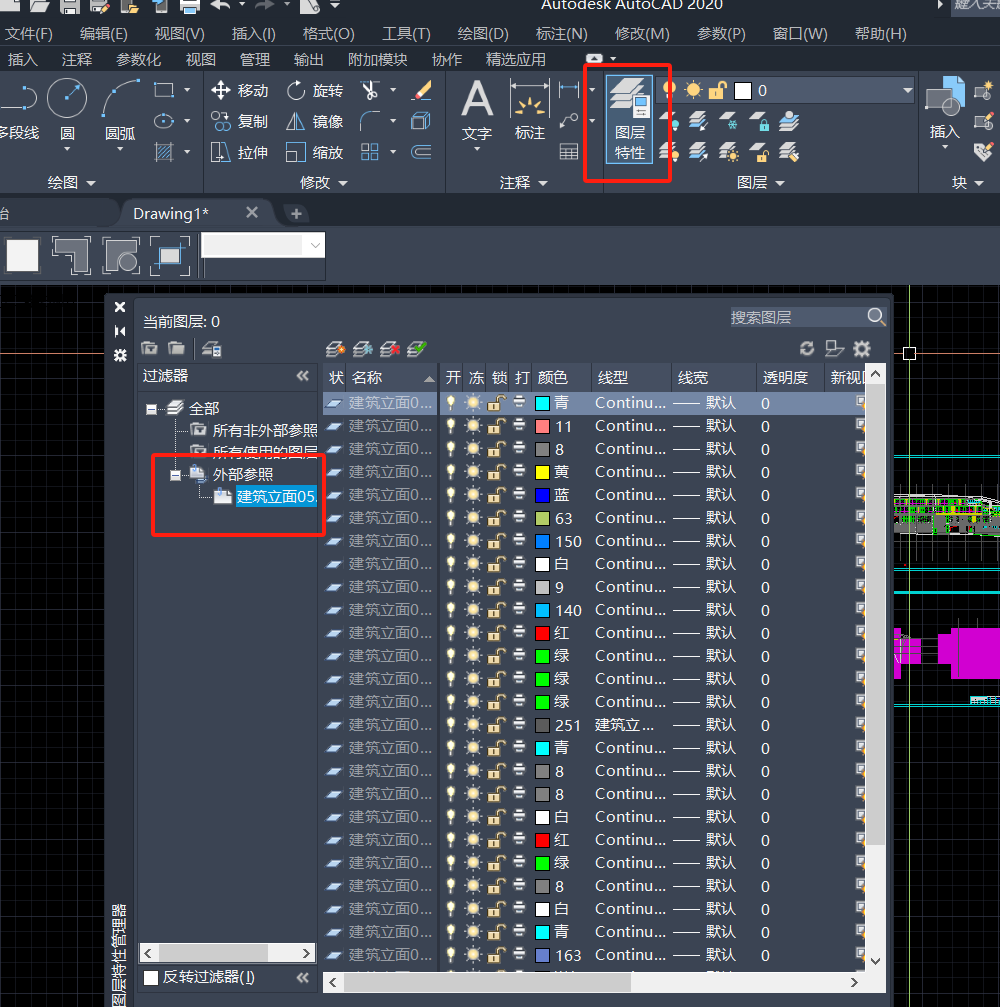
Task: Open the 图层特性 layer properties manager
Action: (629, 123)
